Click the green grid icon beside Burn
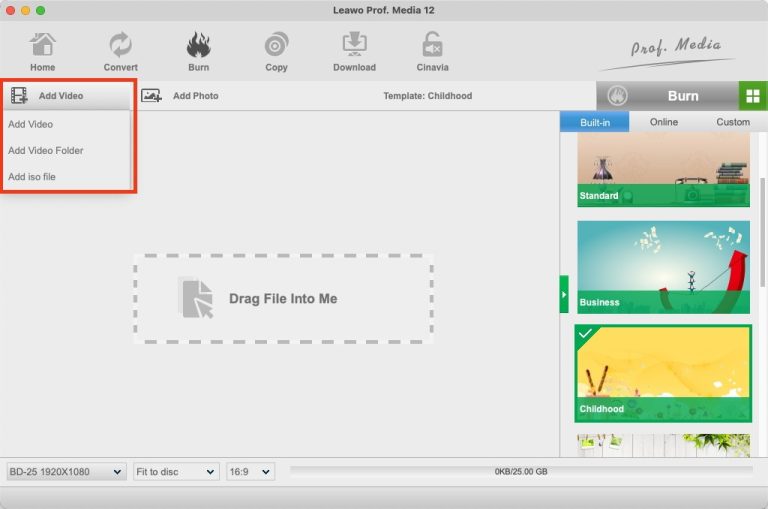The width and height of the screenshot is (768, 509). click(753, 96)
